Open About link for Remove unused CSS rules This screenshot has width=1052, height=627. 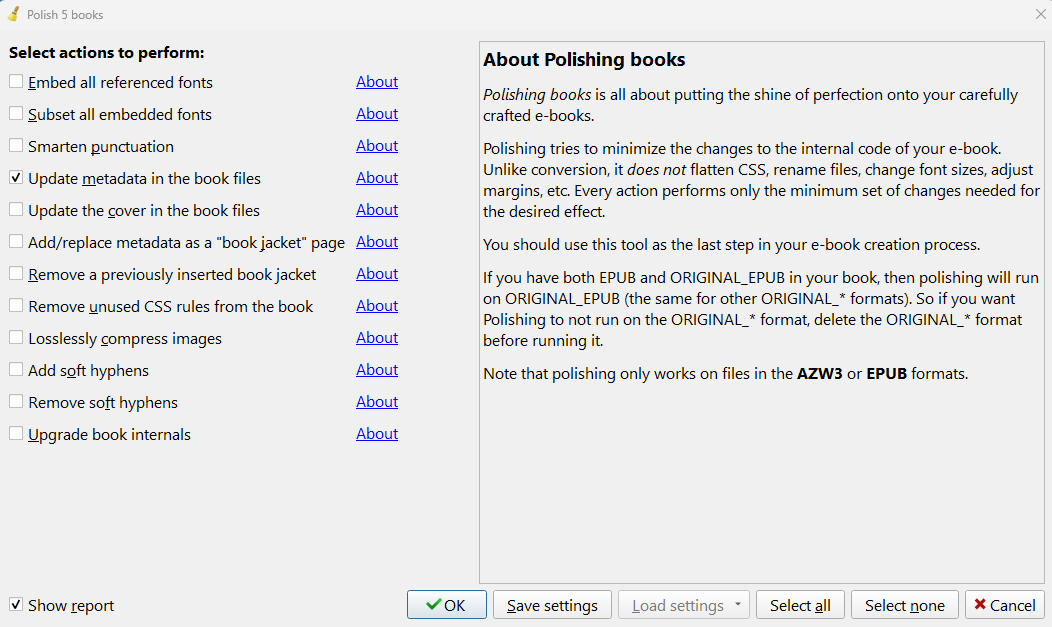(x=377, y=306)
